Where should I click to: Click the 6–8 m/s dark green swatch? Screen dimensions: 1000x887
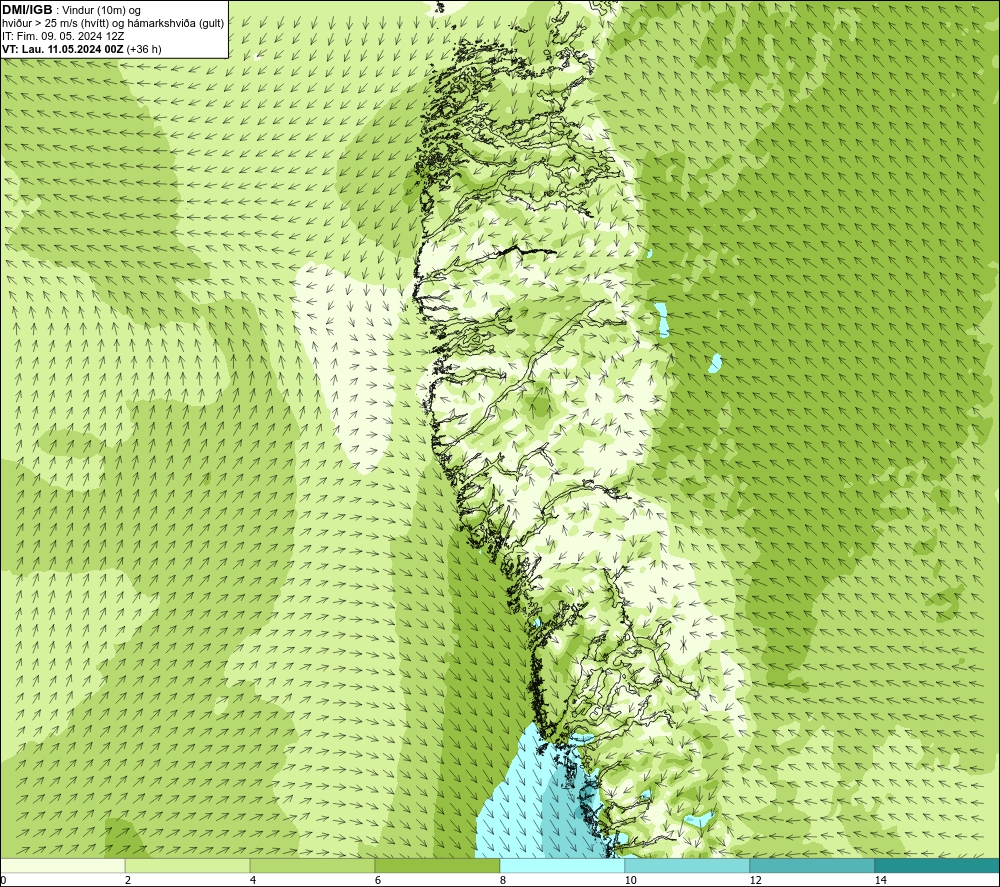click(438, 865)
